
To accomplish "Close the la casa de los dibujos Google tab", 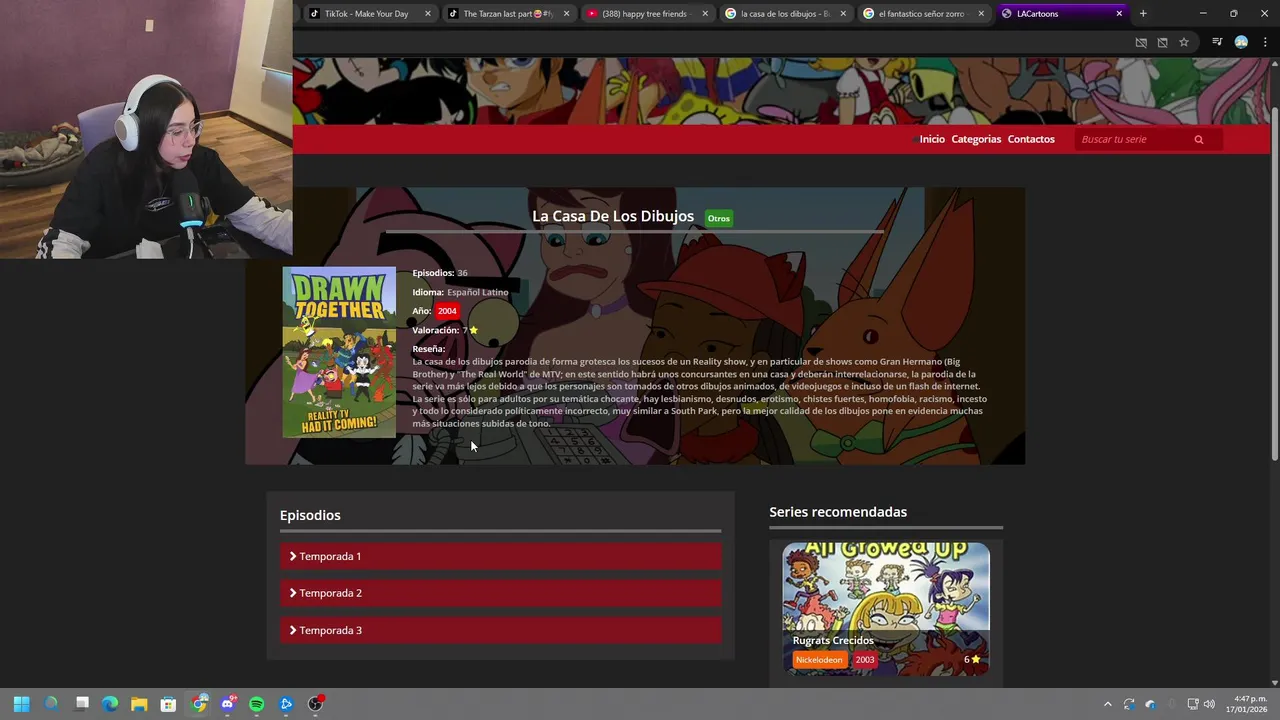I will 843,14.
